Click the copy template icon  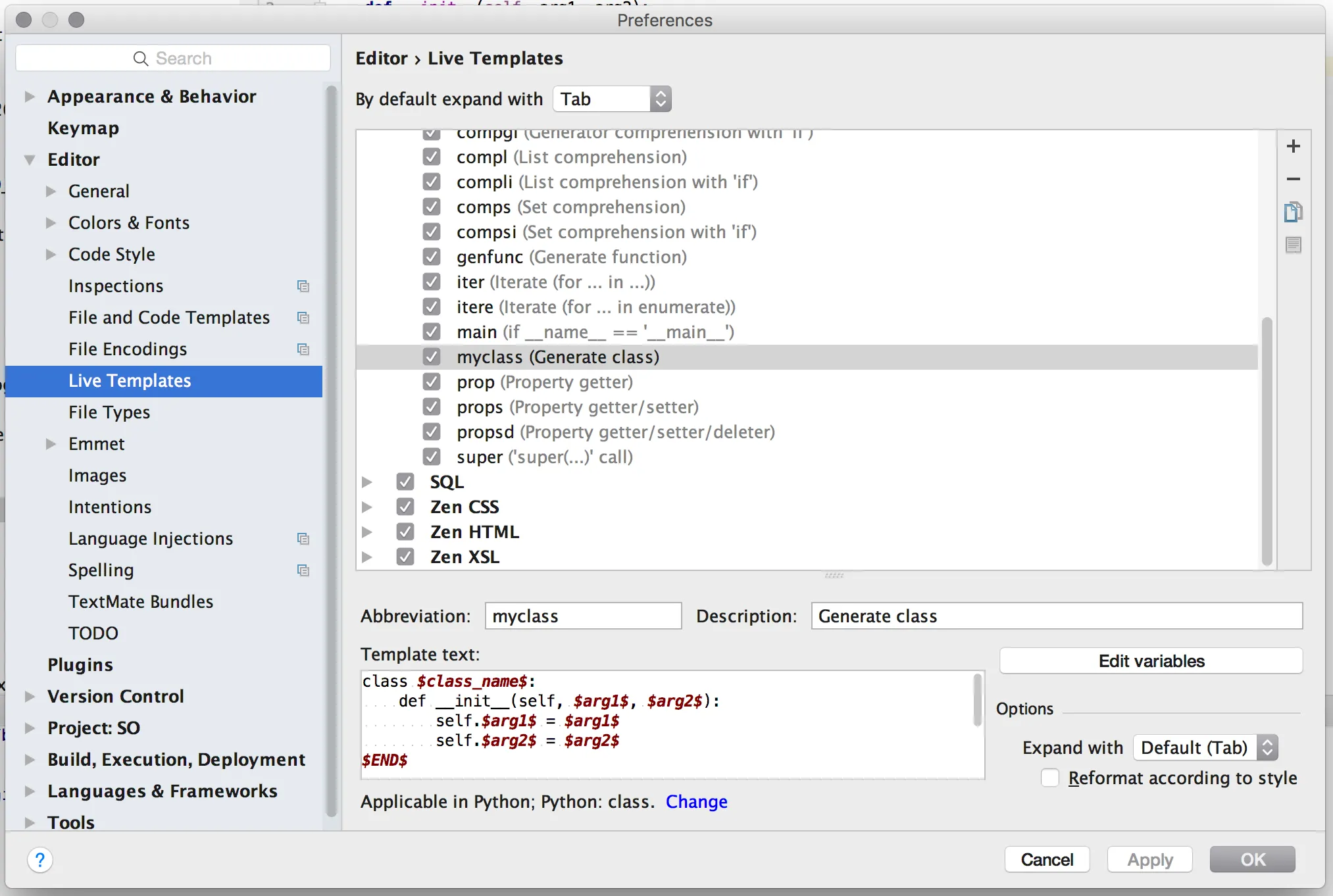[1293, 212]
